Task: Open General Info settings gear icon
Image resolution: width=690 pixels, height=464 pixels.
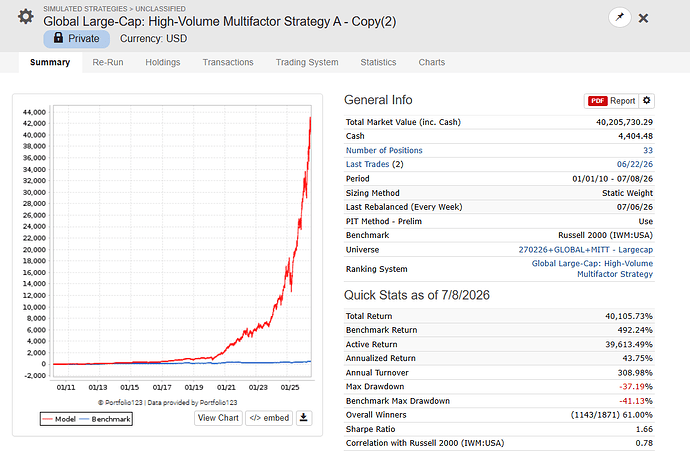Action: (x=646, y=100)
